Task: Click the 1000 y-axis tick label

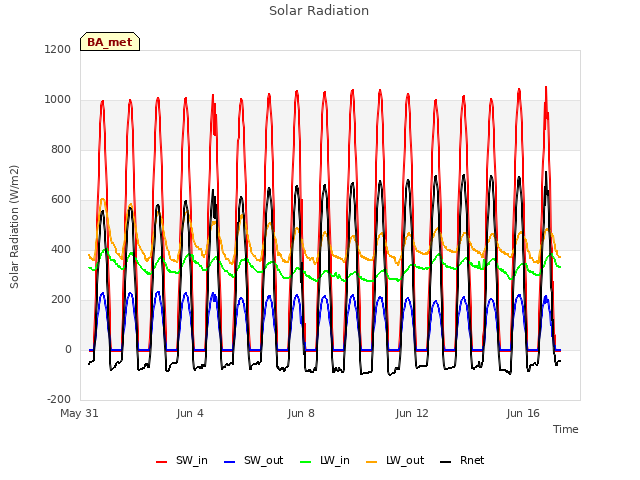Action: 58,100
